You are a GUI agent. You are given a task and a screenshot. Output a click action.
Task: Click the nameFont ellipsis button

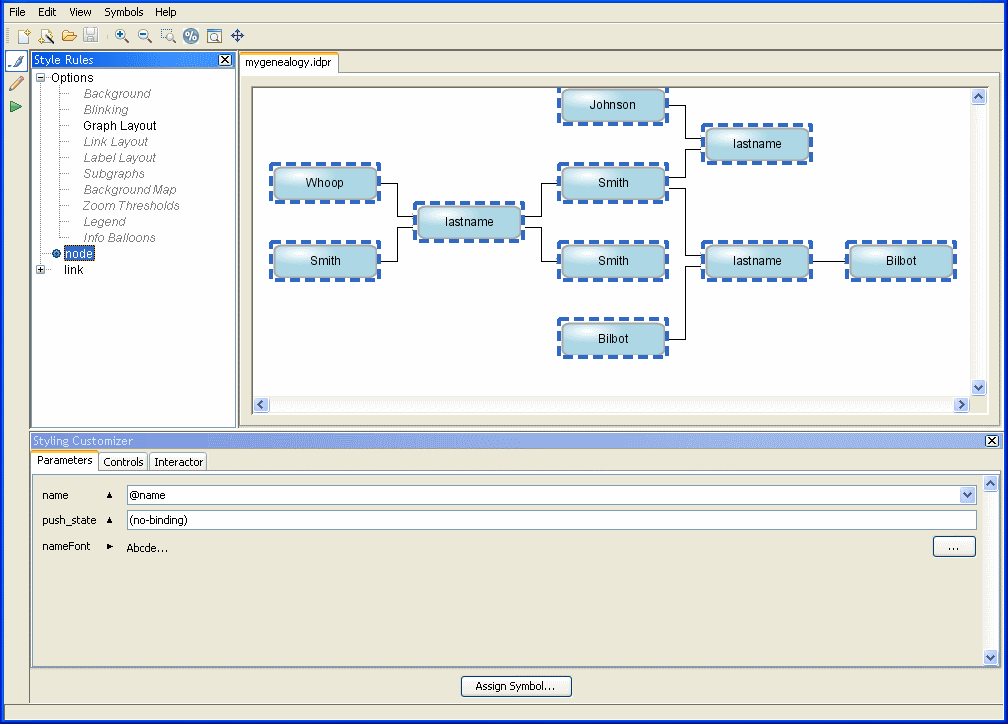[x=954, y=547]
